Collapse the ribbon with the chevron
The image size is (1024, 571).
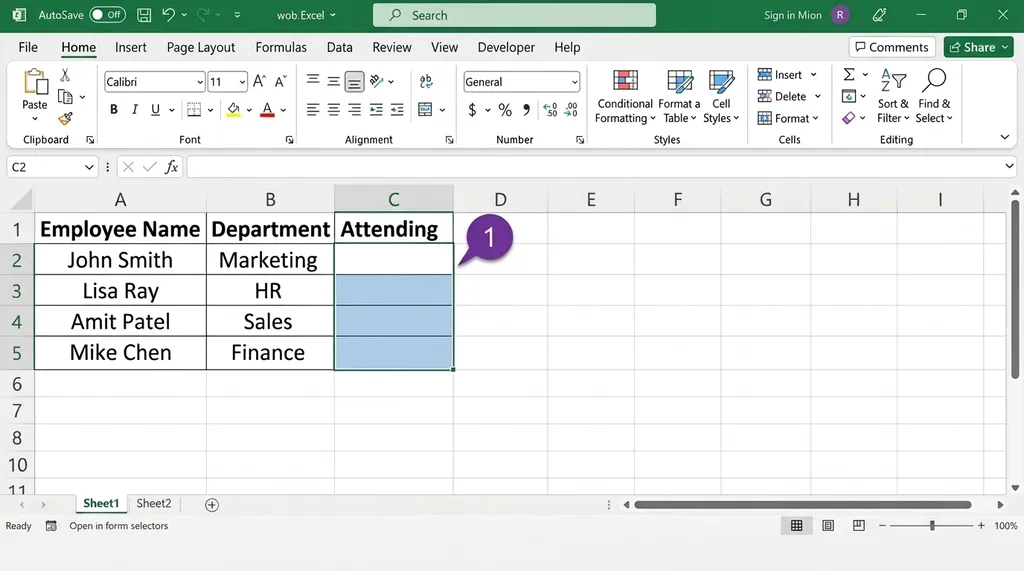click(1004, 137)
